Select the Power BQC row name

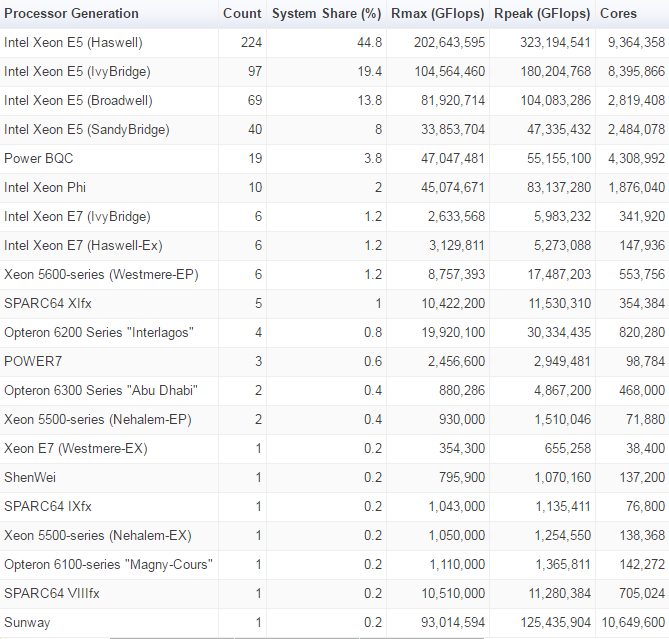point(39,159)
